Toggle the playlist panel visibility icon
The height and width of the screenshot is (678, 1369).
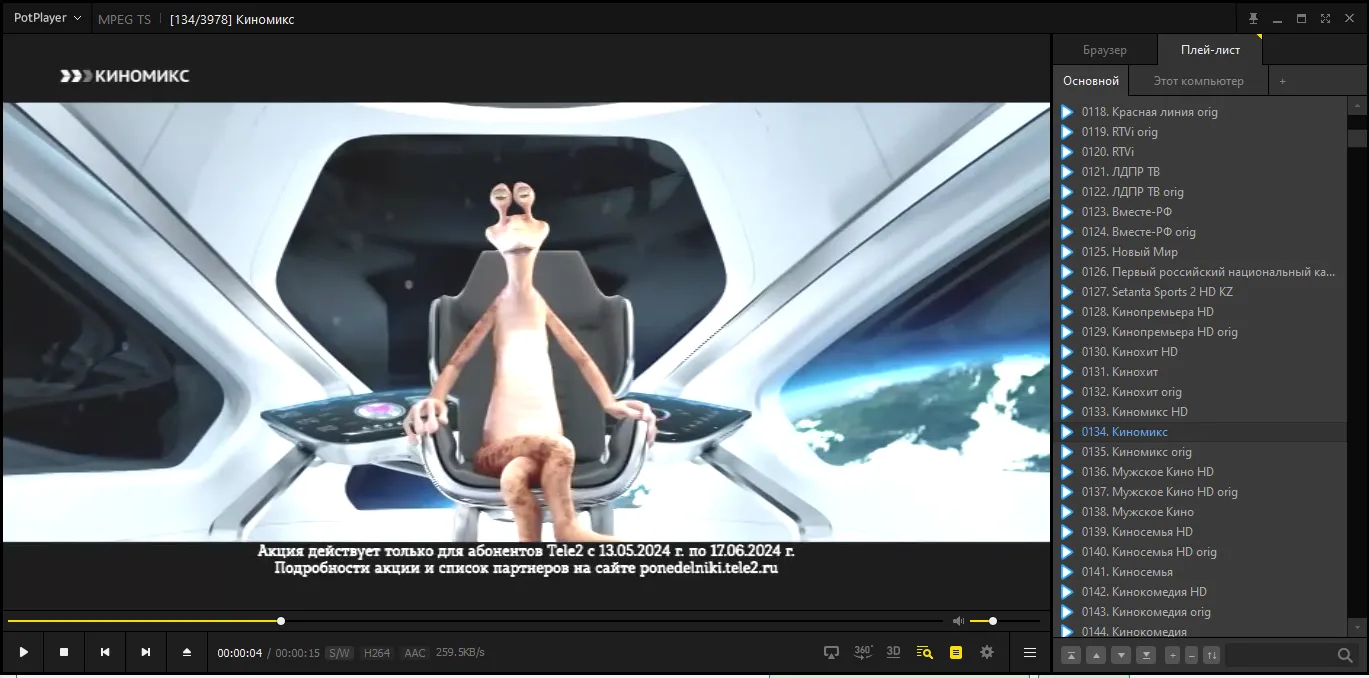pyautogui.click(x=956, y=652)
